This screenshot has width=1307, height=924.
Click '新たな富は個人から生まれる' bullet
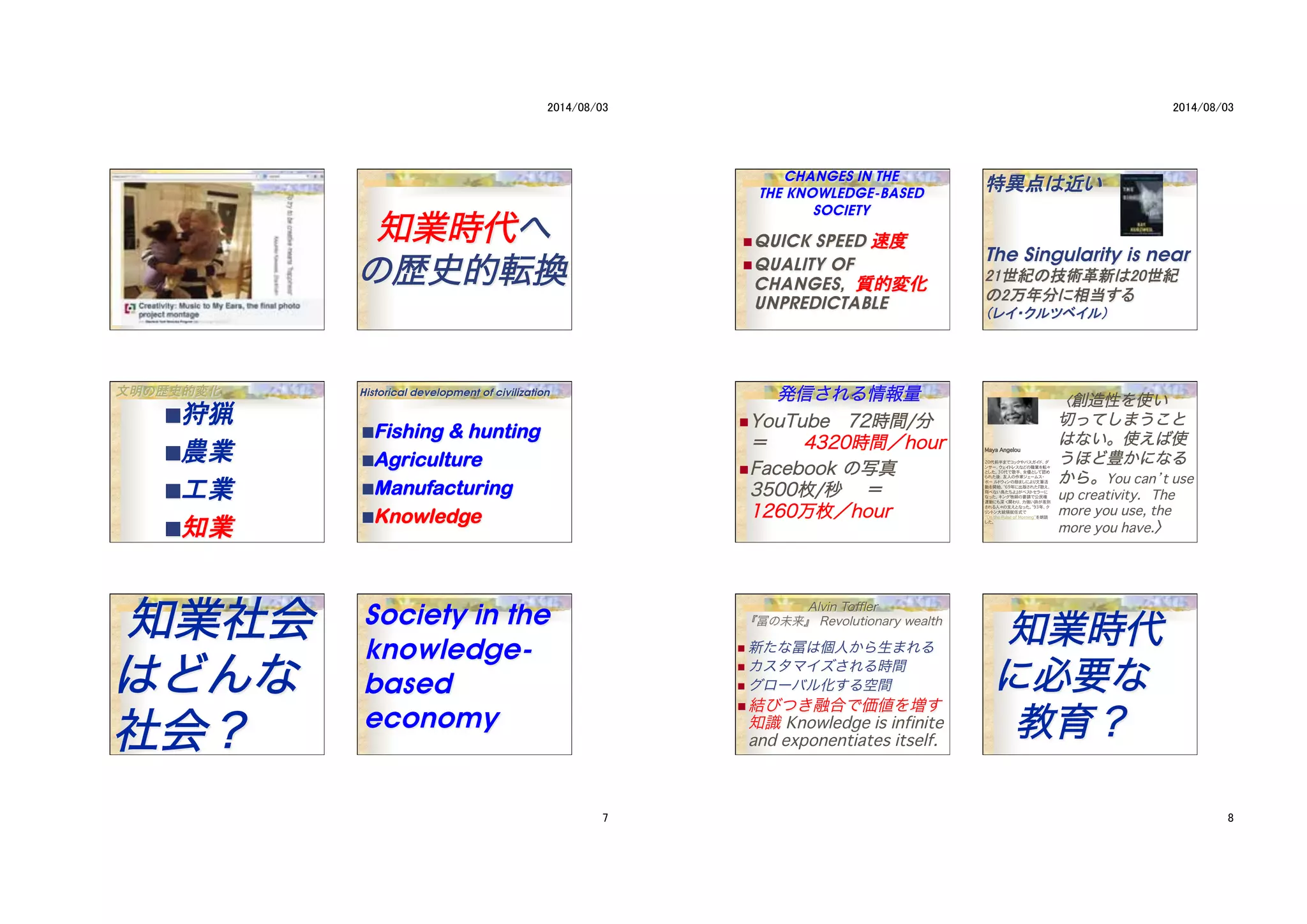tap(836, 648)
